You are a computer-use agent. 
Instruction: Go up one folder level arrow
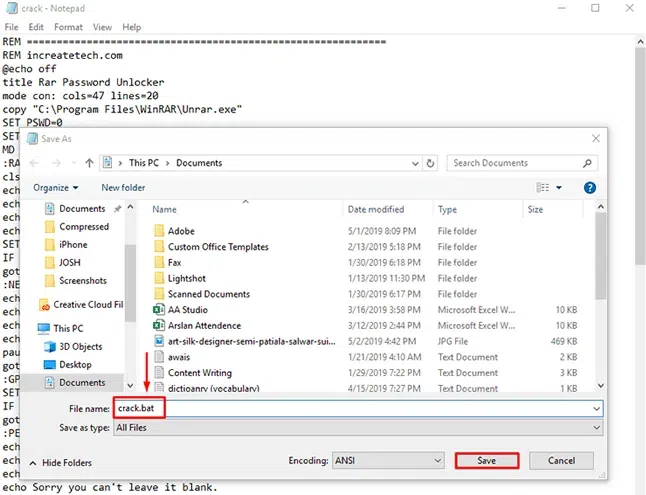89,163
